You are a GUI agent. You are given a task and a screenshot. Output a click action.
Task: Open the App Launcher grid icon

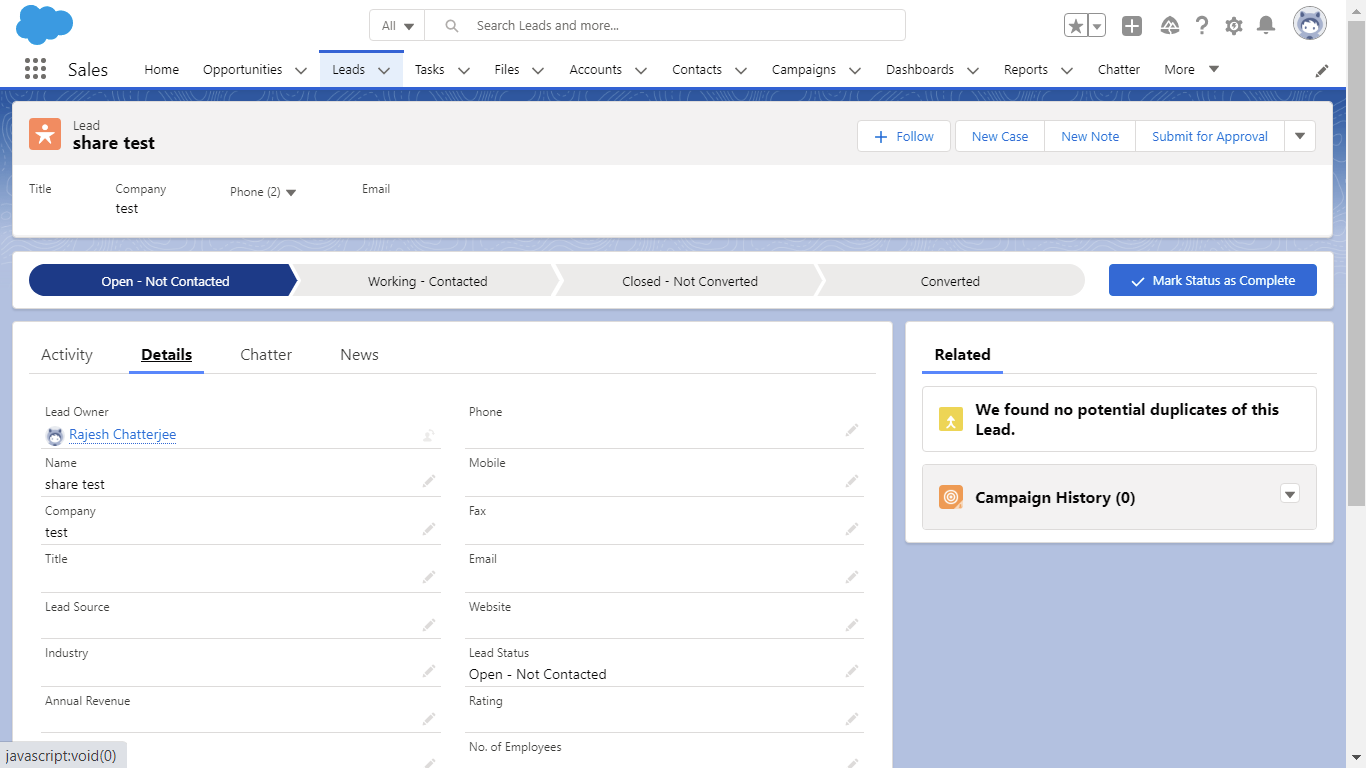35,69
